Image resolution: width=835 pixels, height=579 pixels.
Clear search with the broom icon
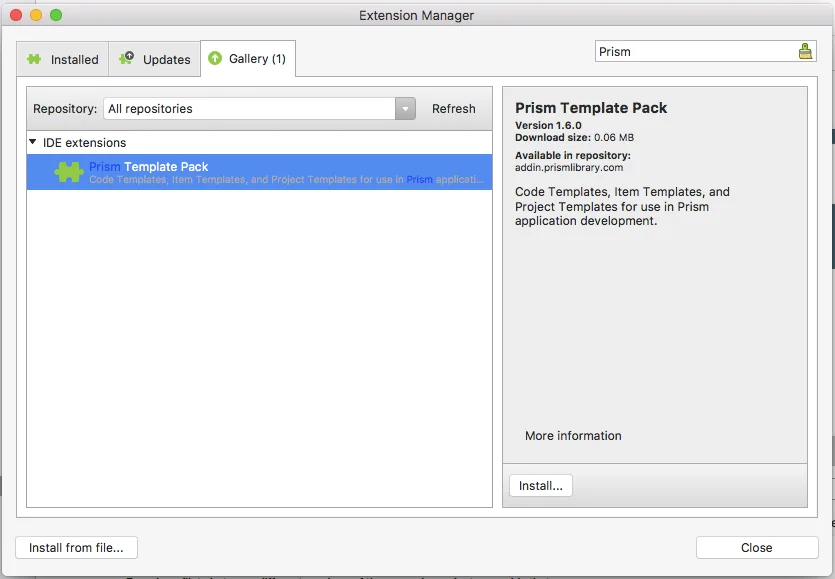click(805, 52)
